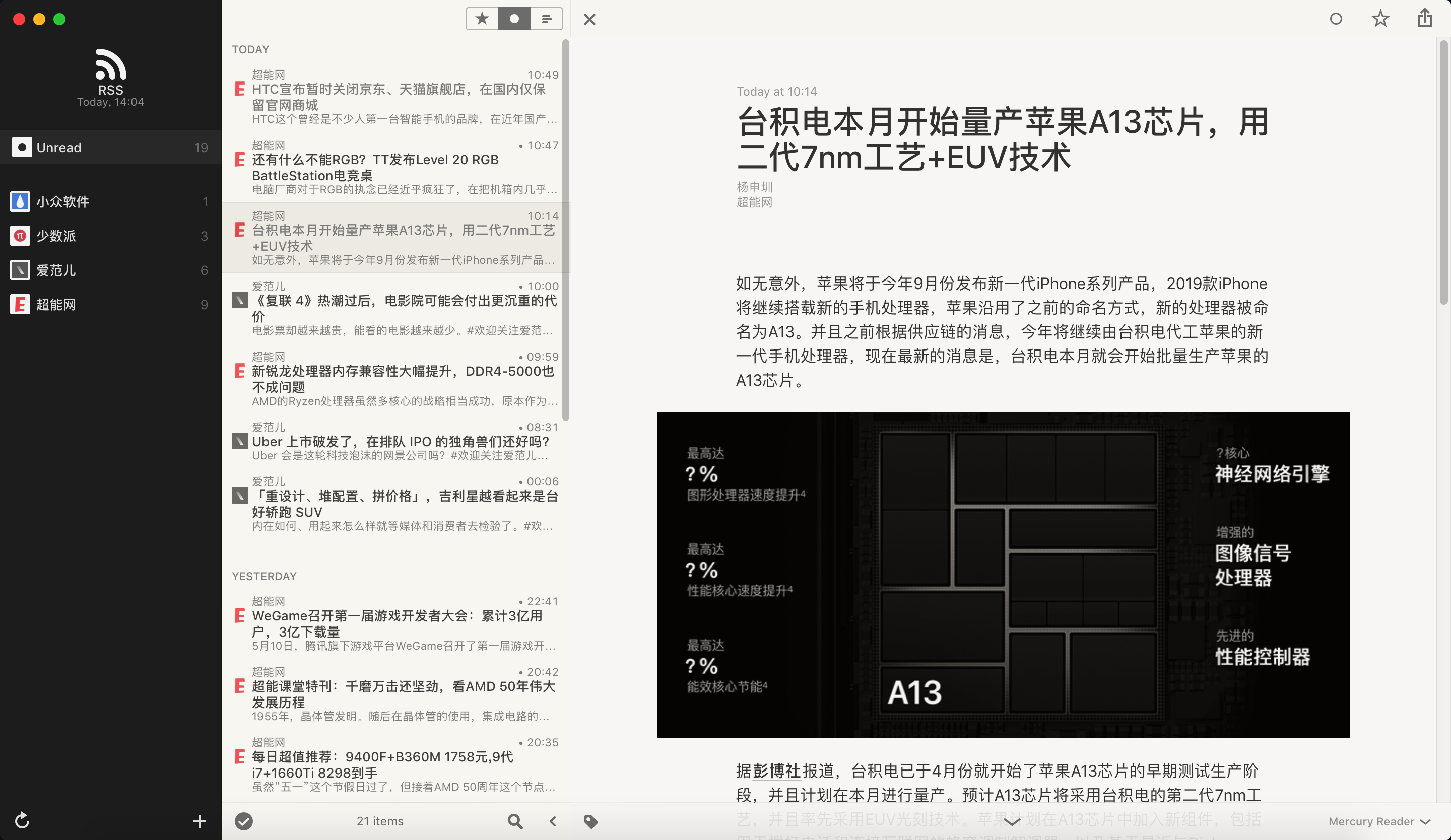Mark all 21 items as read
1451x840 pixels.
(244, 821)
